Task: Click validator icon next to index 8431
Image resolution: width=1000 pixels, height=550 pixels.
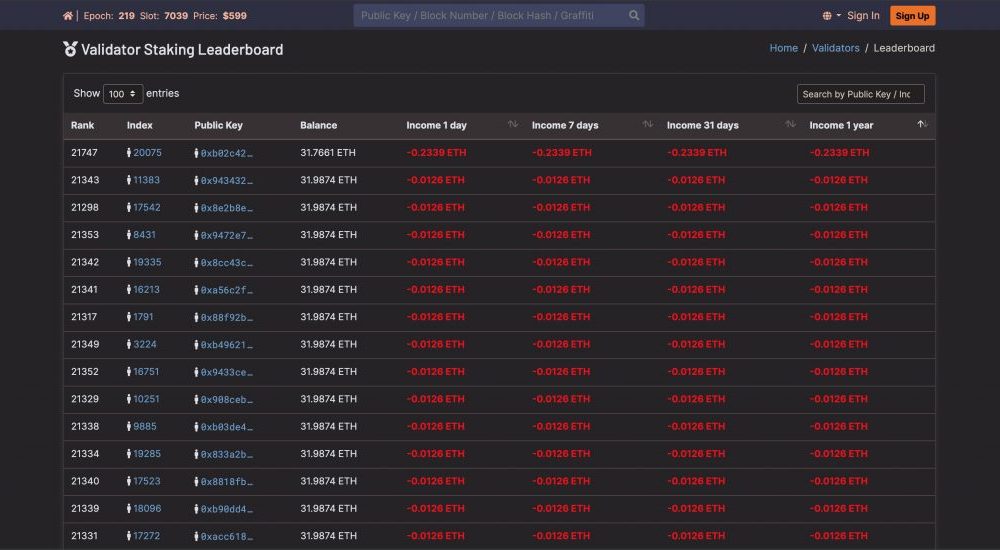Action: (129, 235)
